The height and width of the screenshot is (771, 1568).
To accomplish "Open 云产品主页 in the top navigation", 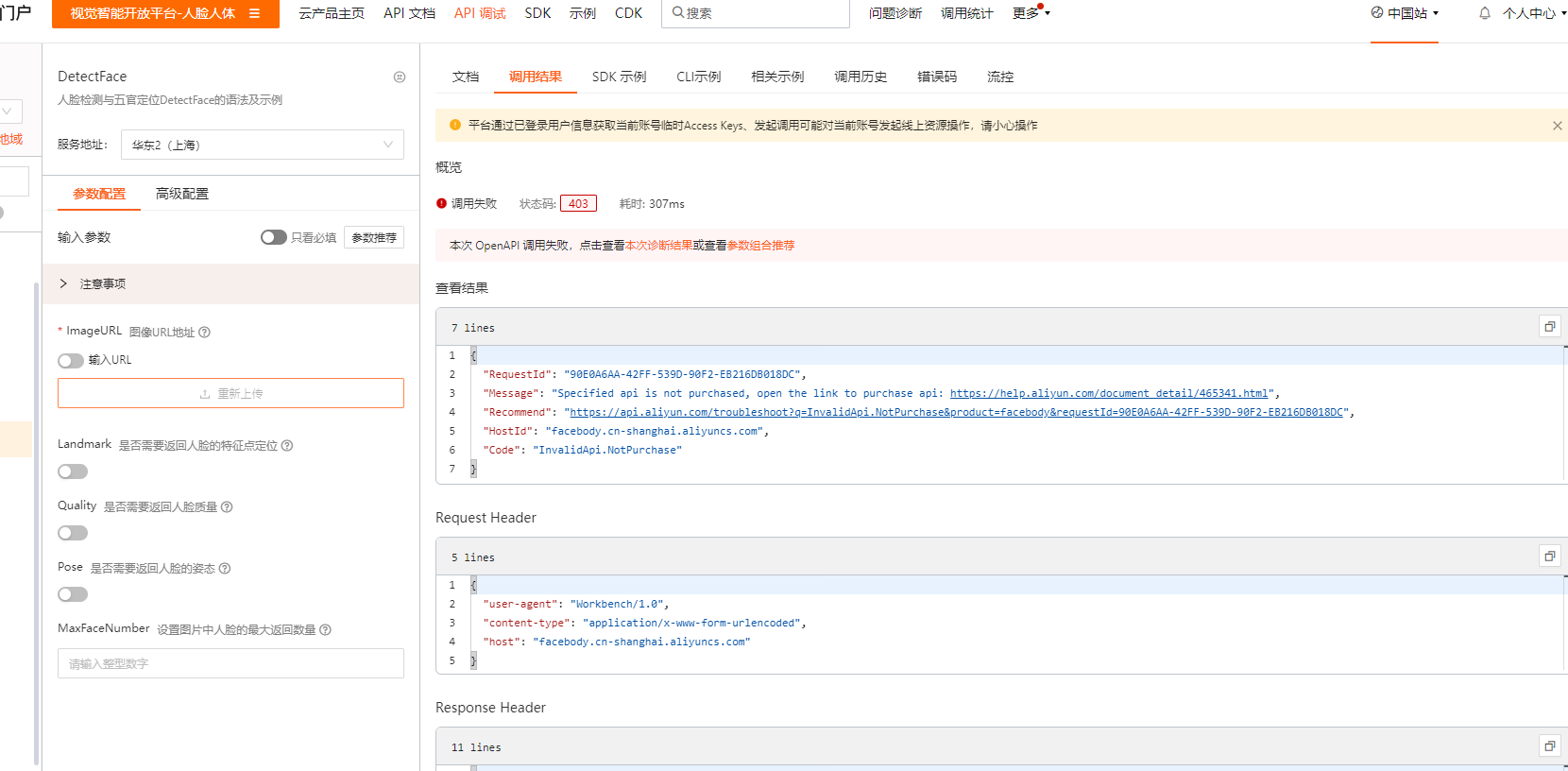I will point(332,13).
